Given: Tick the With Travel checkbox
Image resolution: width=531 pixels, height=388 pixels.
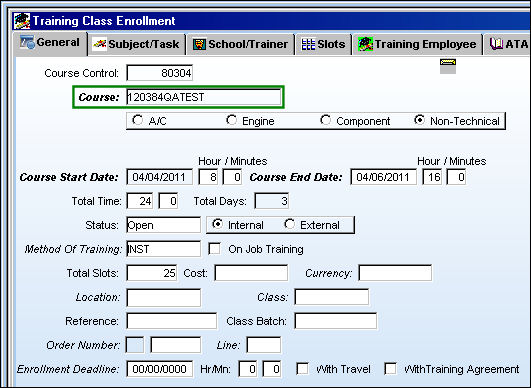Looking at the screenshot, I should [302, 369].
